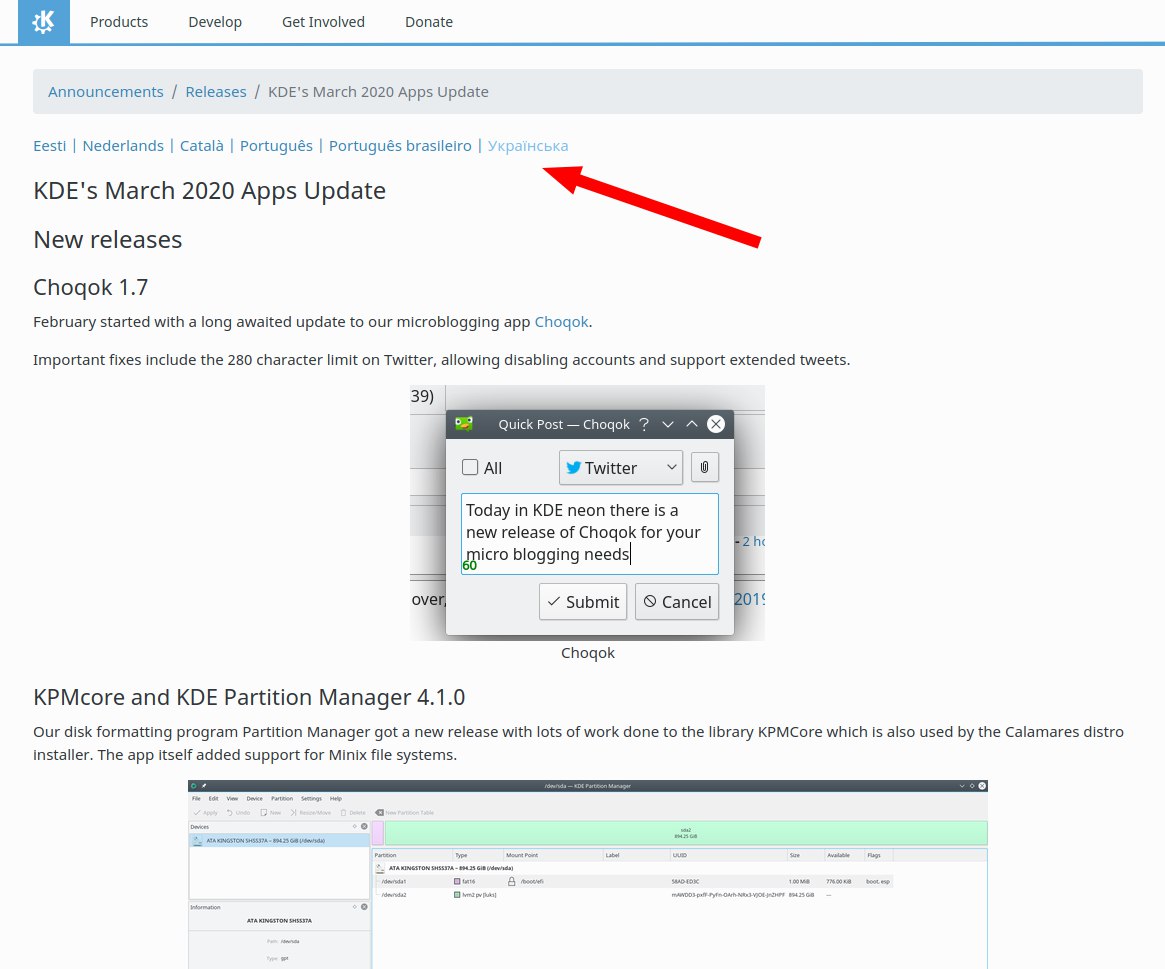Click the question mark help icon in Choqok titlebar
This screenshot has width=1165, height=969.
(x=644, y=424)
